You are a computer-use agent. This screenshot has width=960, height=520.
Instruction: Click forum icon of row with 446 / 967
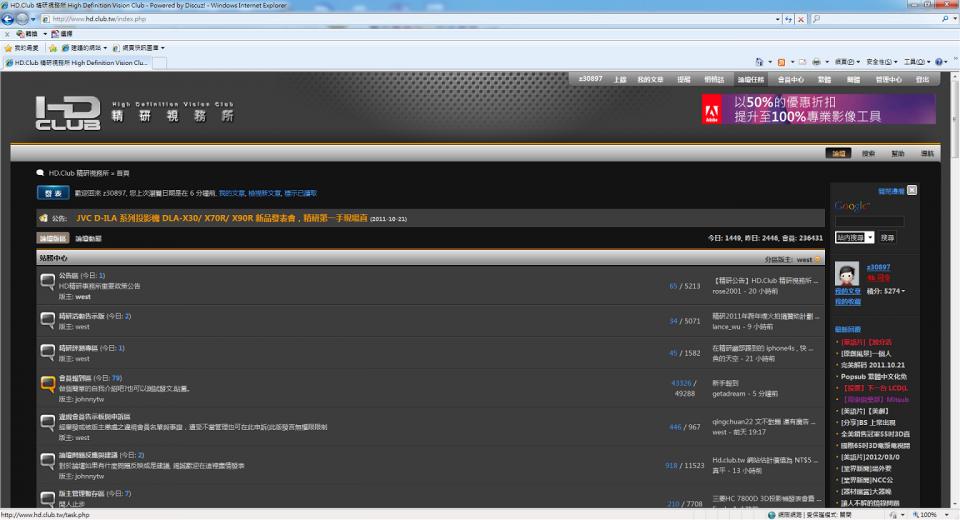click(47, 423)
